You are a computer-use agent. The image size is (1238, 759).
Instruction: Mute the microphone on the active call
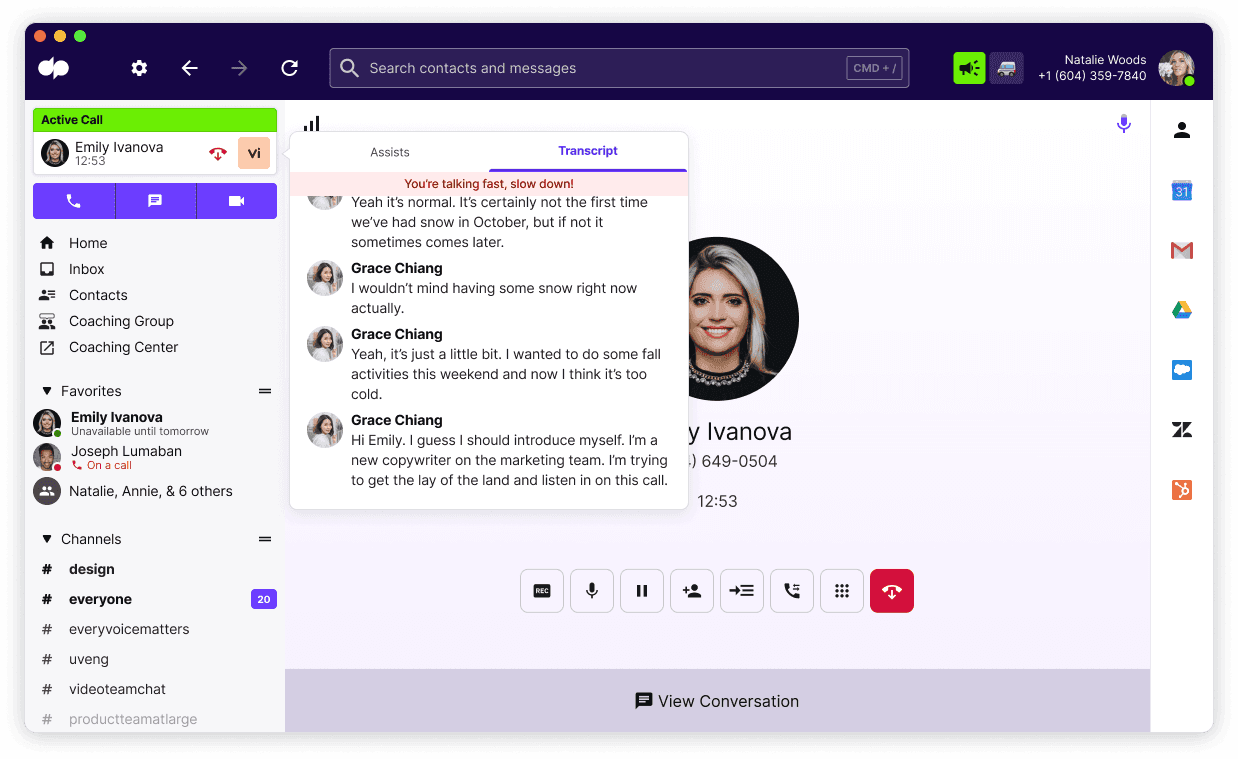point(591,590)
